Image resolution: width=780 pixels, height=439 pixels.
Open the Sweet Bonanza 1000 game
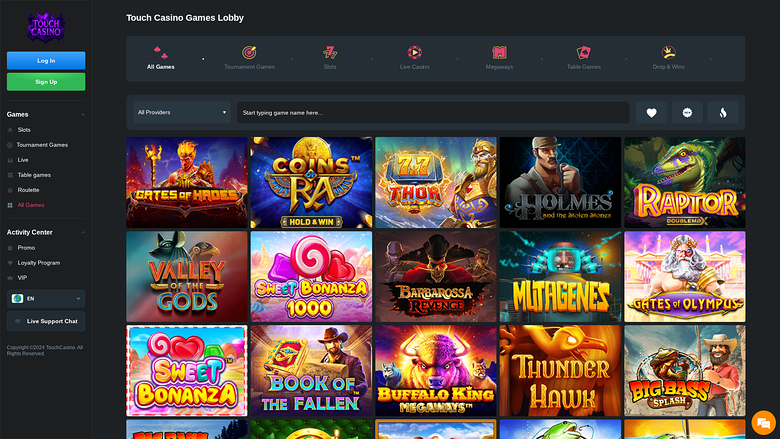tap(311, 276)
